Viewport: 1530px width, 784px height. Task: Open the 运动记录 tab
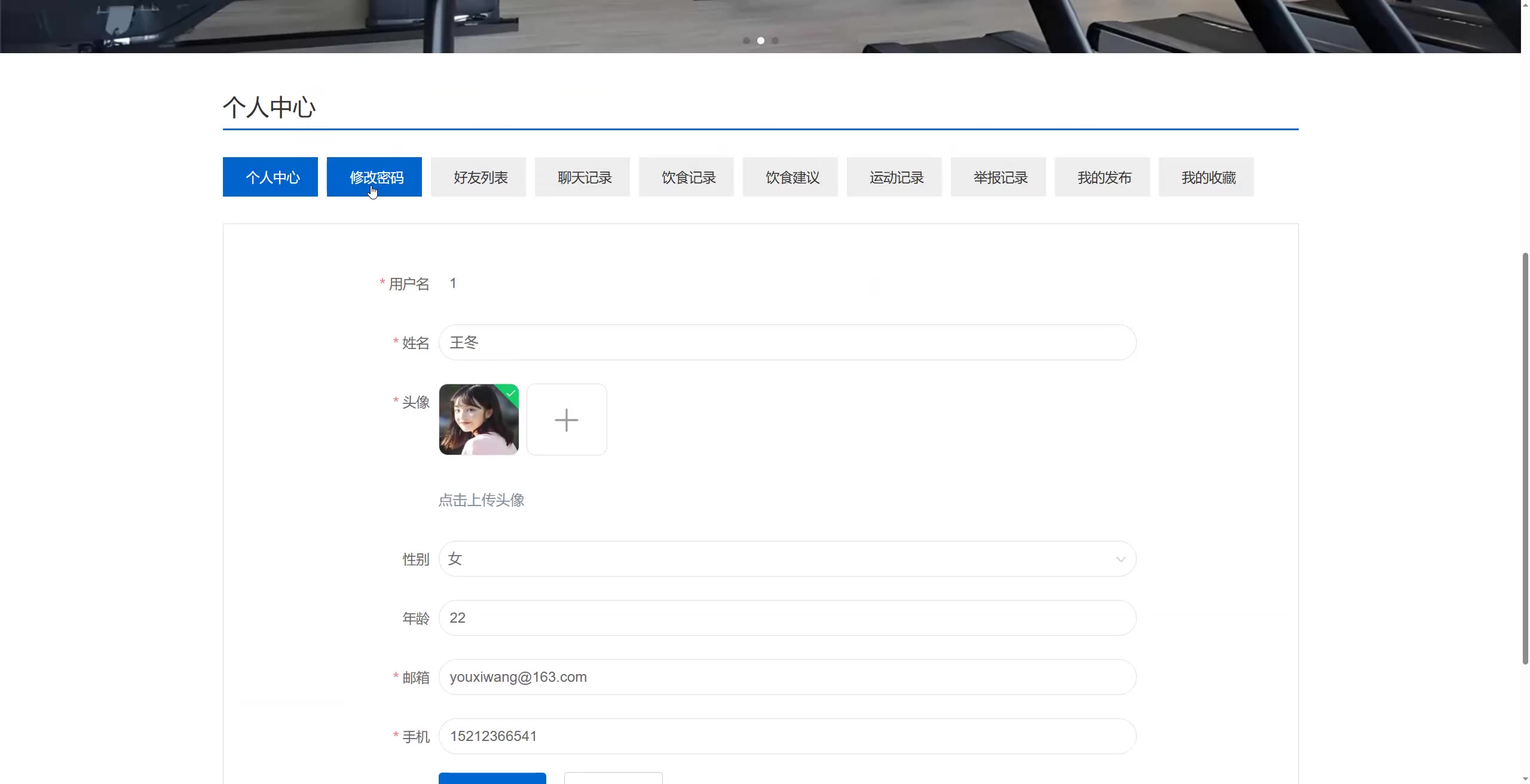(894, 177)
